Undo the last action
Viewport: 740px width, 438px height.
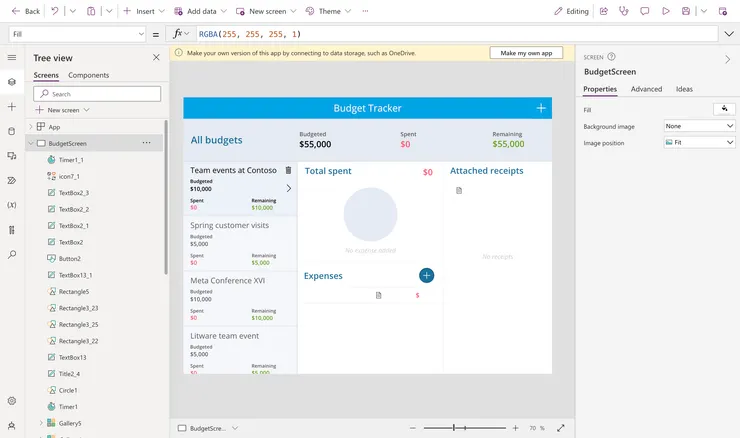pyautogui.click(x=55, y=11)
